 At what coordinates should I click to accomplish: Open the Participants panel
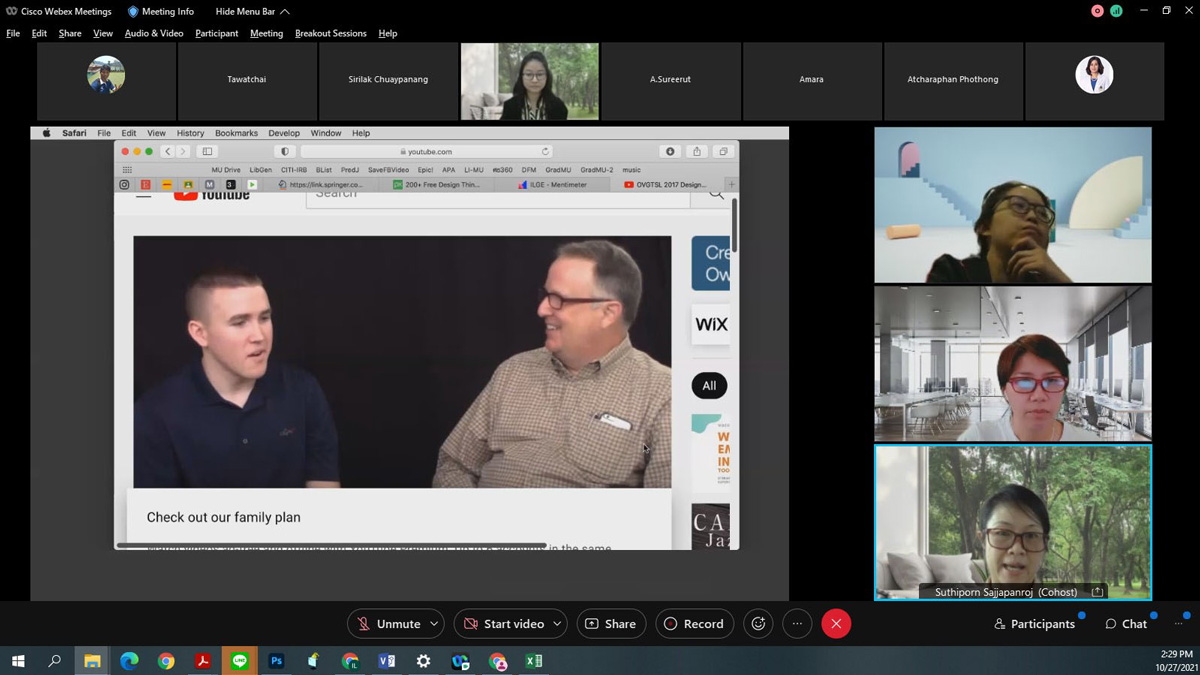click(x=1033, y=624)
